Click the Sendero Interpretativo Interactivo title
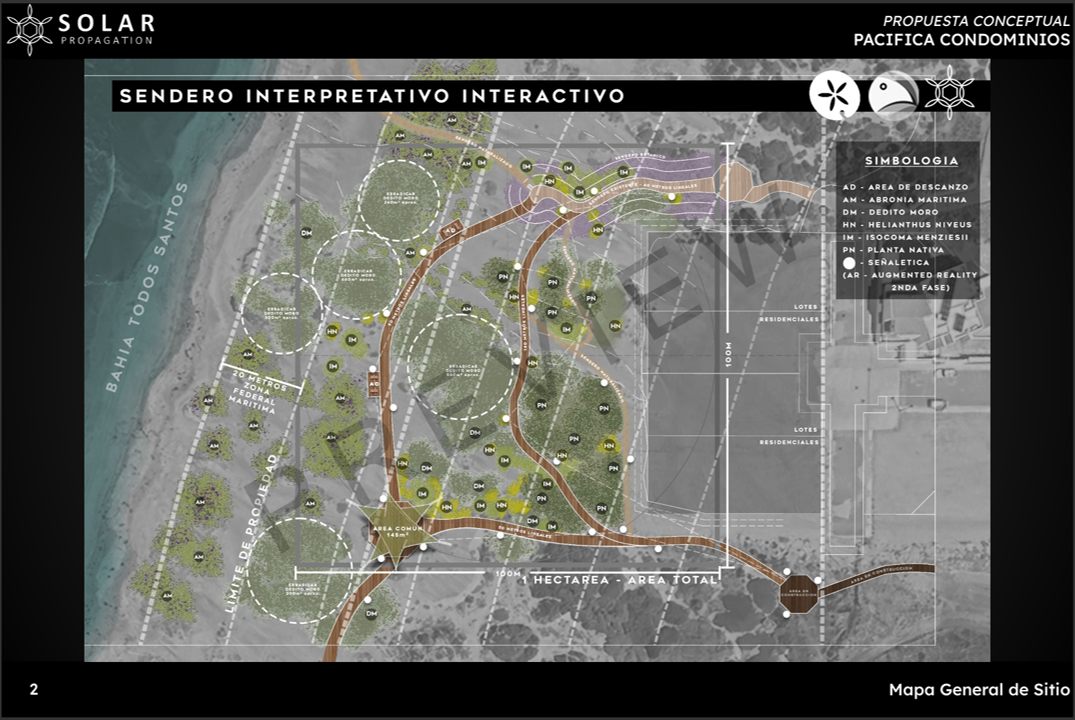The image size is (1075, 720). coord(372,96)
